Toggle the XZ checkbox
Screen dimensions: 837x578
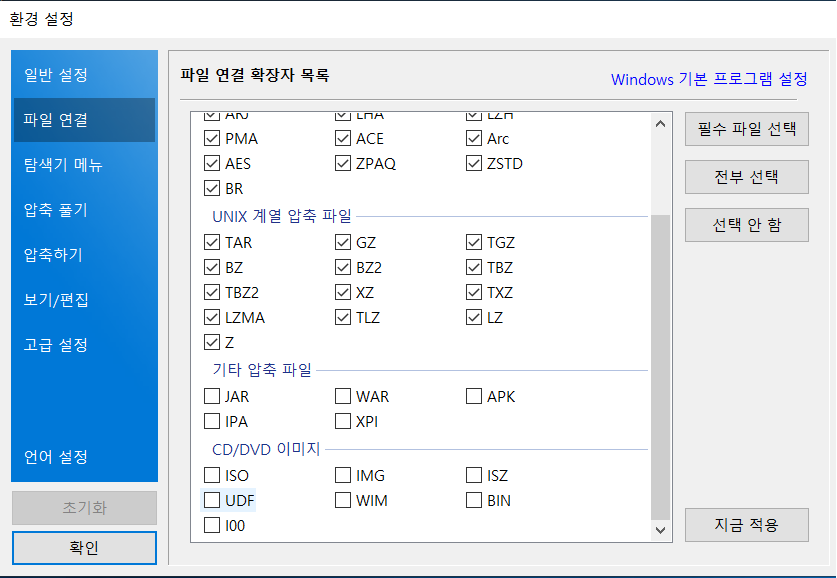coord(343,292)
